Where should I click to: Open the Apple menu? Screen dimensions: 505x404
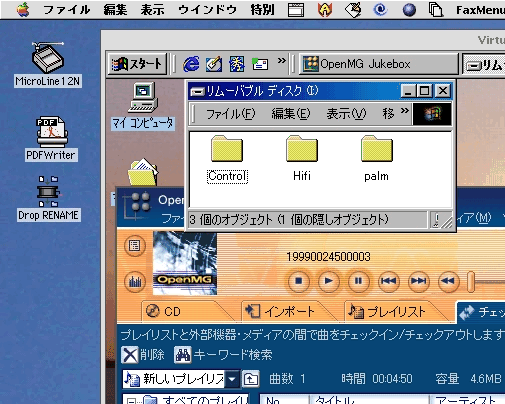coord(22,9)
